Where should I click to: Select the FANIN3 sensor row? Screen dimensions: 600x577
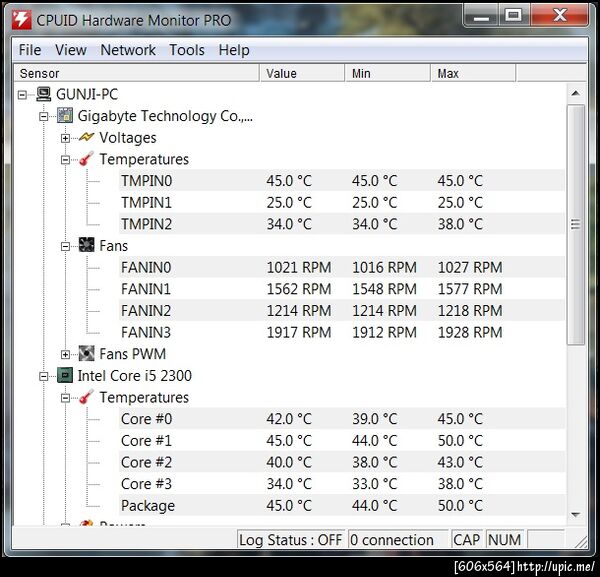[x=341, y=332]
